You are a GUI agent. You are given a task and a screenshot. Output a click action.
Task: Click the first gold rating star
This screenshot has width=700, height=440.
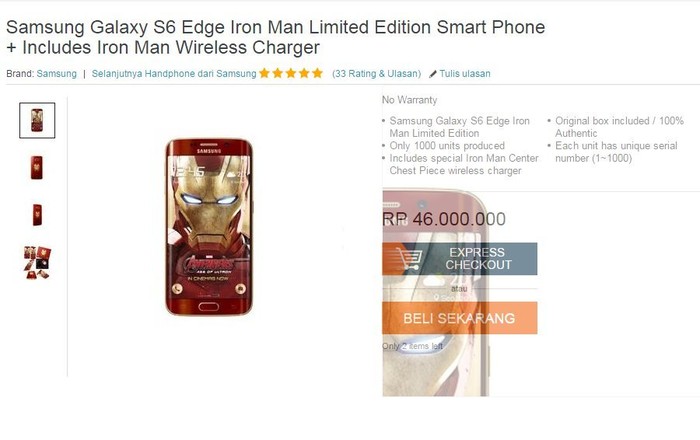pos(264,73)
